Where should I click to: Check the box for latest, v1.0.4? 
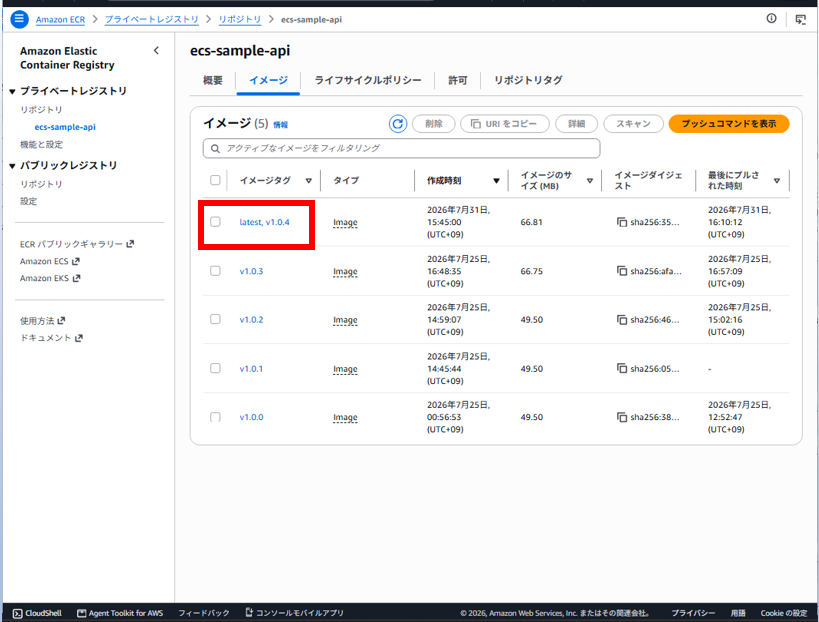215,222
